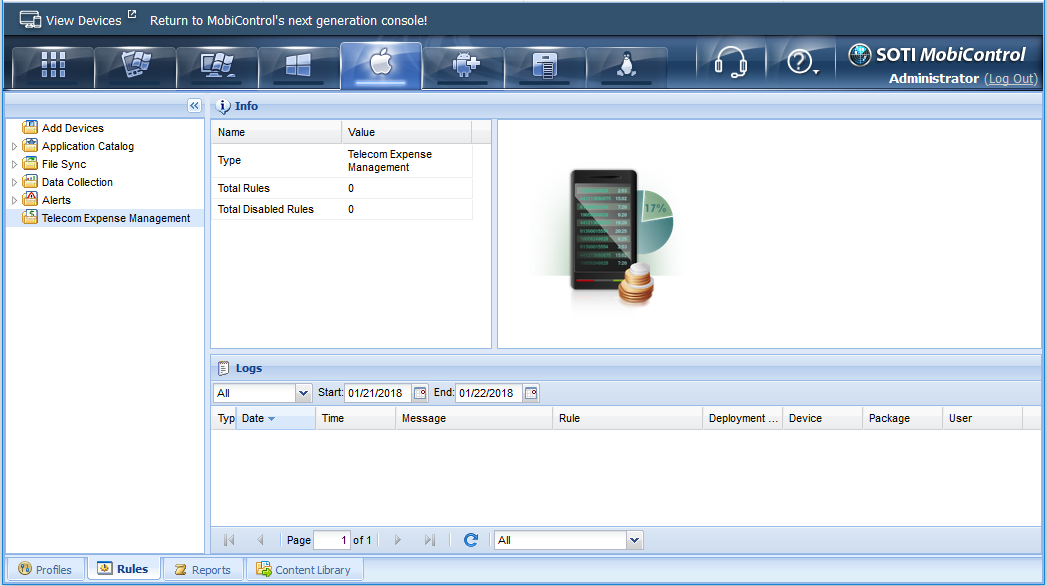Open the dropdown next to refresh button
1047x586 pixels.
[634, 540]
